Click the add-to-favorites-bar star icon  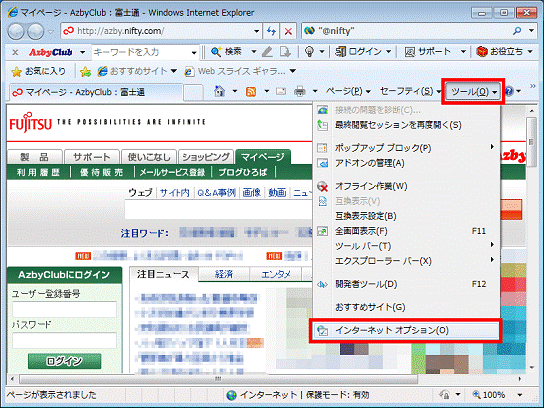point(85,71)
